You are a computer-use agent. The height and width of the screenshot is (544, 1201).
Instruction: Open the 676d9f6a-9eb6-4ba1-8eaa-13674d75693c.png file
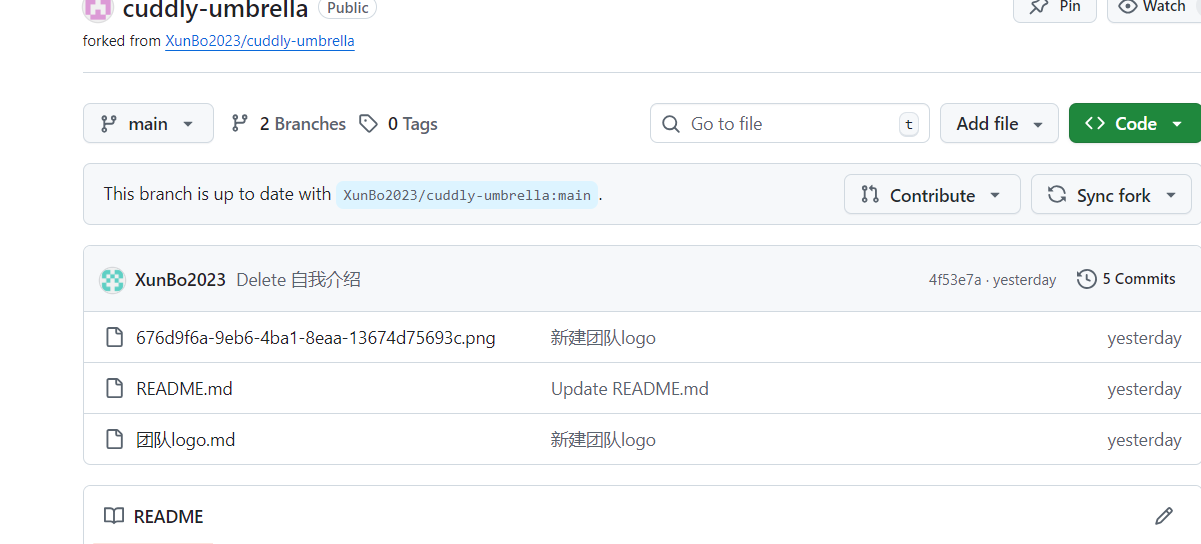[316, 338]
